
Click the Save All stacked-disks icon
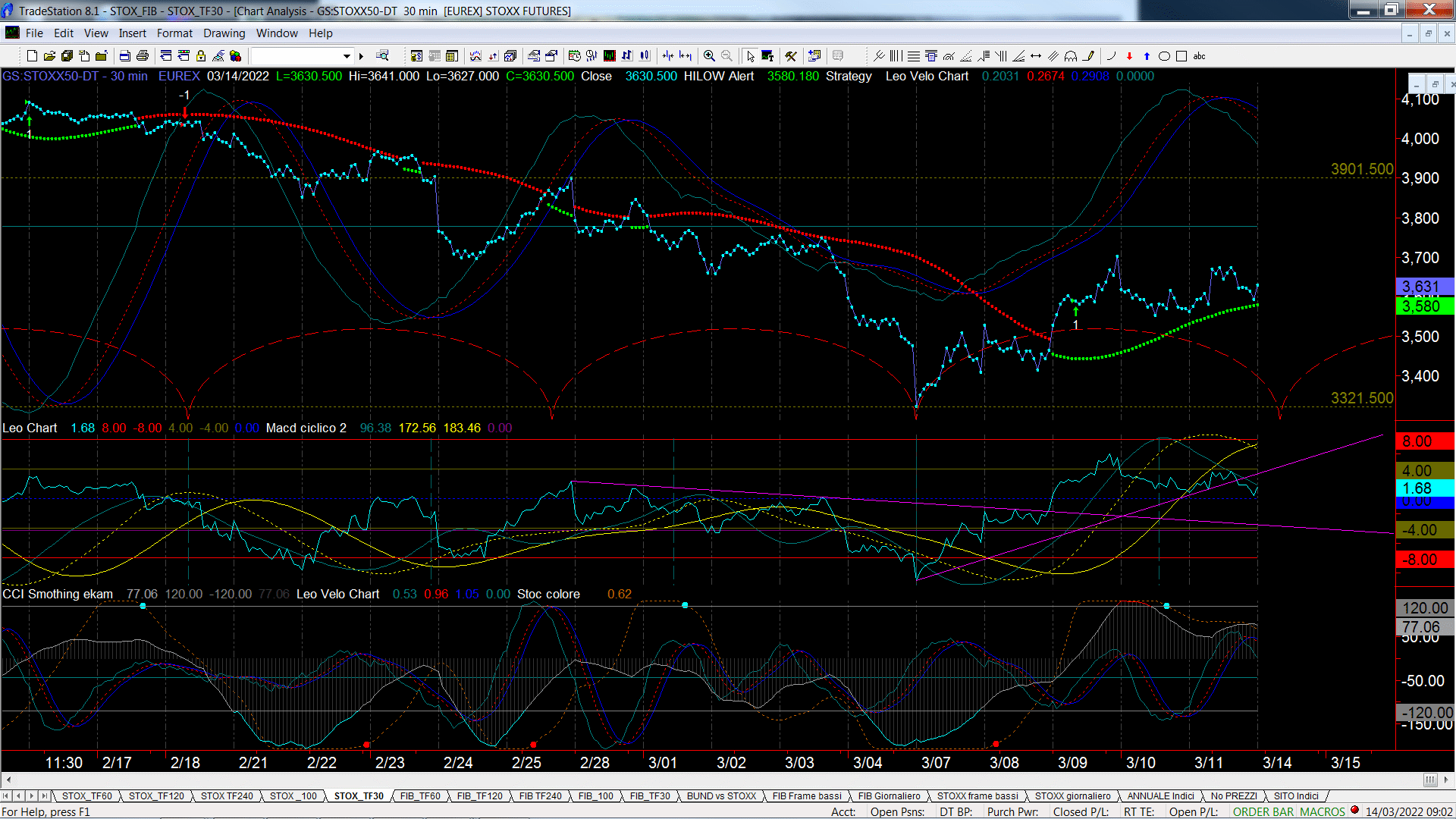[x=67, y=56]
